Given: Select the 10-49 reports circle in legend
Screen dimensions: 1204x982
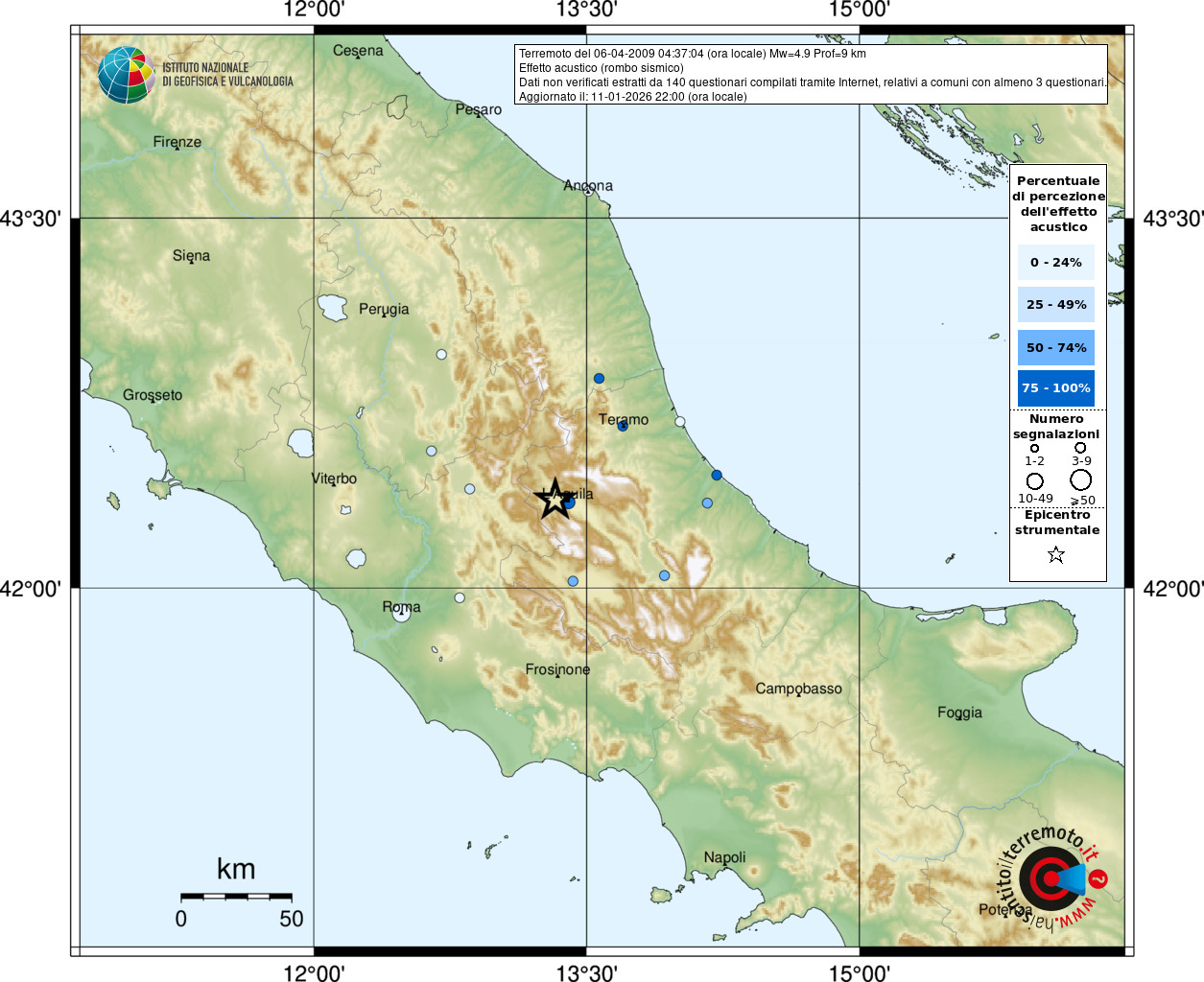Looking at the screenshot, I should click(1034, 481).
